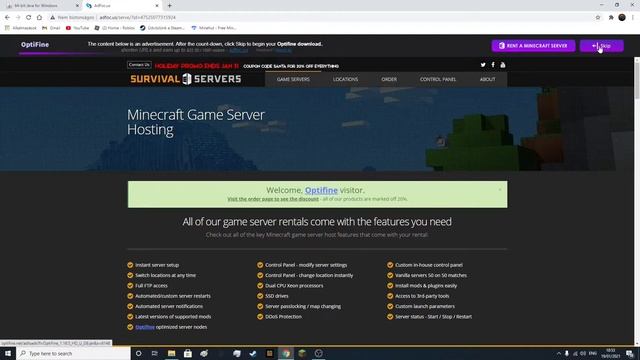Visit the order page discount link
This screenshot has width=640, height=360.
(x=273, y=199)
